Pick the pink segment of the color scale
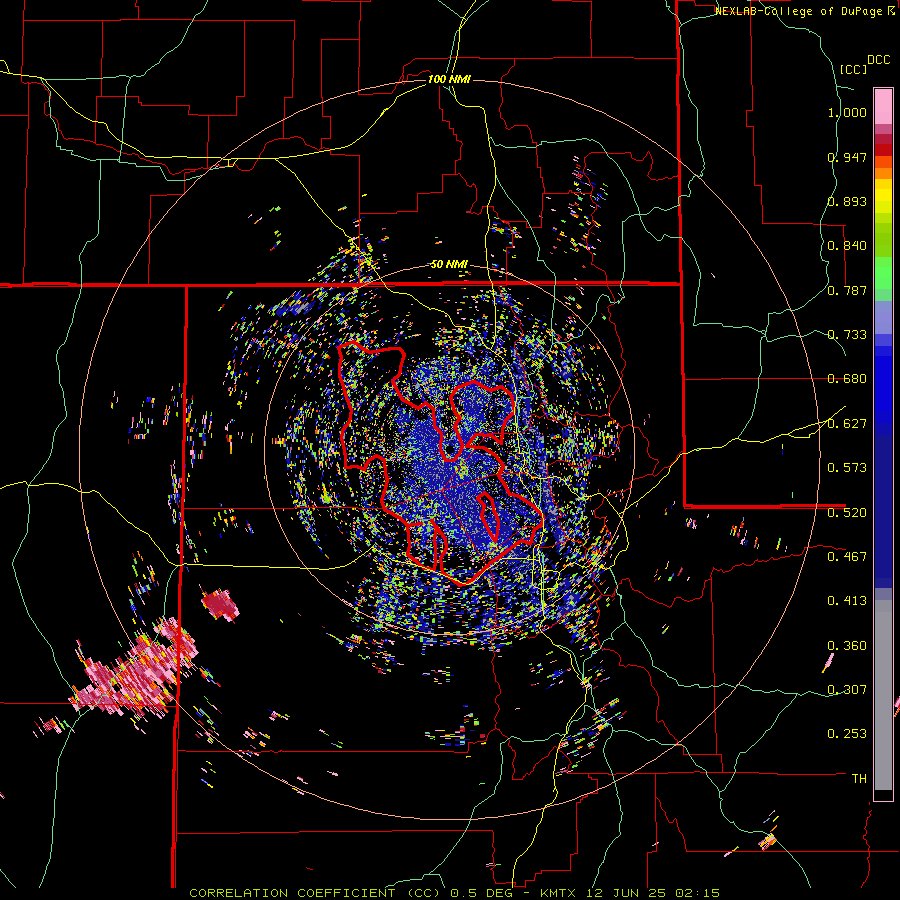The height and width of the screenshot is (900, 900). point(883,106)
